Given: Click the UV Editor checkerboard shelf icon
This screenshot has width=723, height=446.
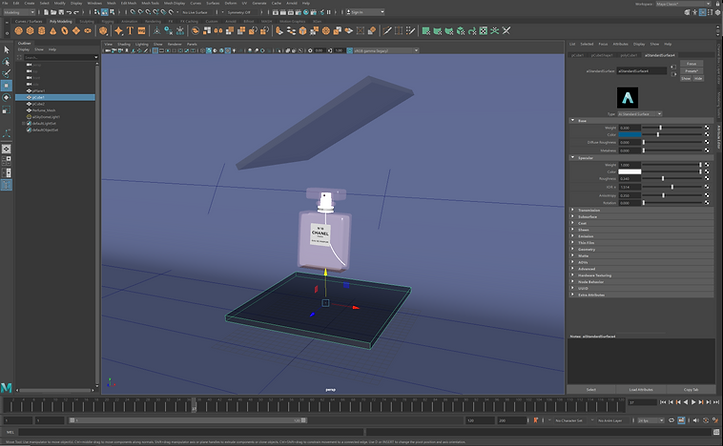Looking at the screenshot, I should 483,31.
